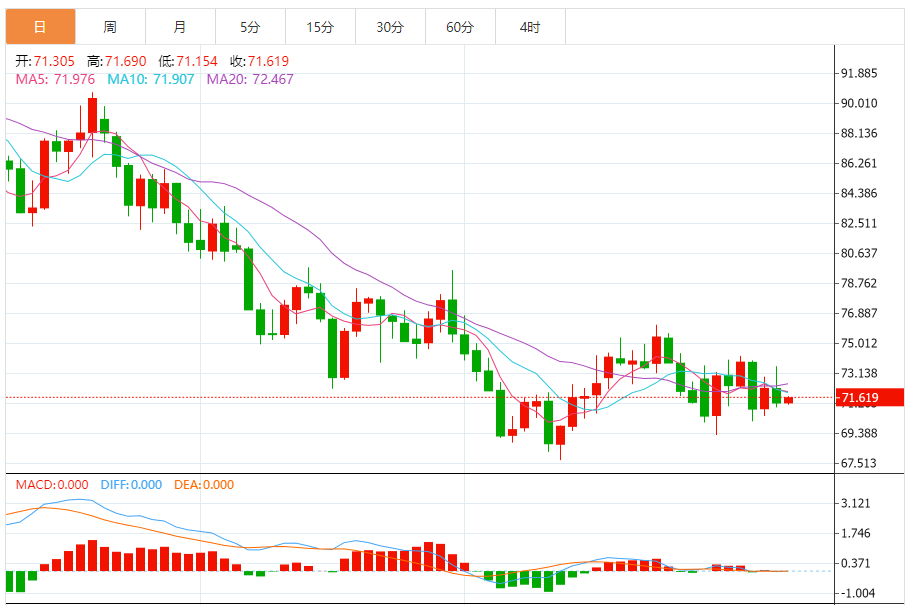This screenshot has width=913, height=605.
Task: Open the 30分 interval tab
Action: [390, 27]
